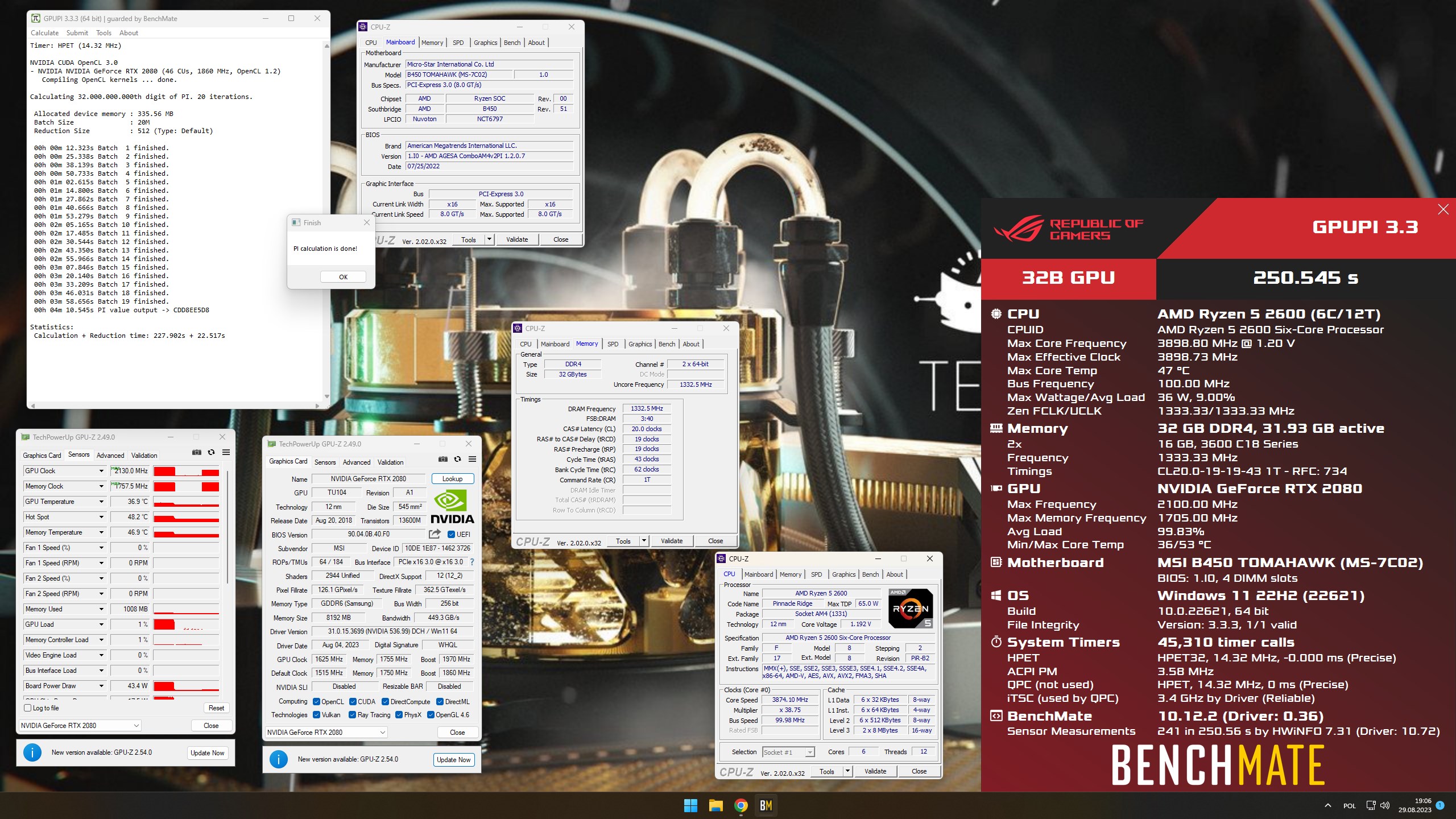Open the Submit menu in GPUPI
Screen dimensions: 1456x819
point(77,33)
